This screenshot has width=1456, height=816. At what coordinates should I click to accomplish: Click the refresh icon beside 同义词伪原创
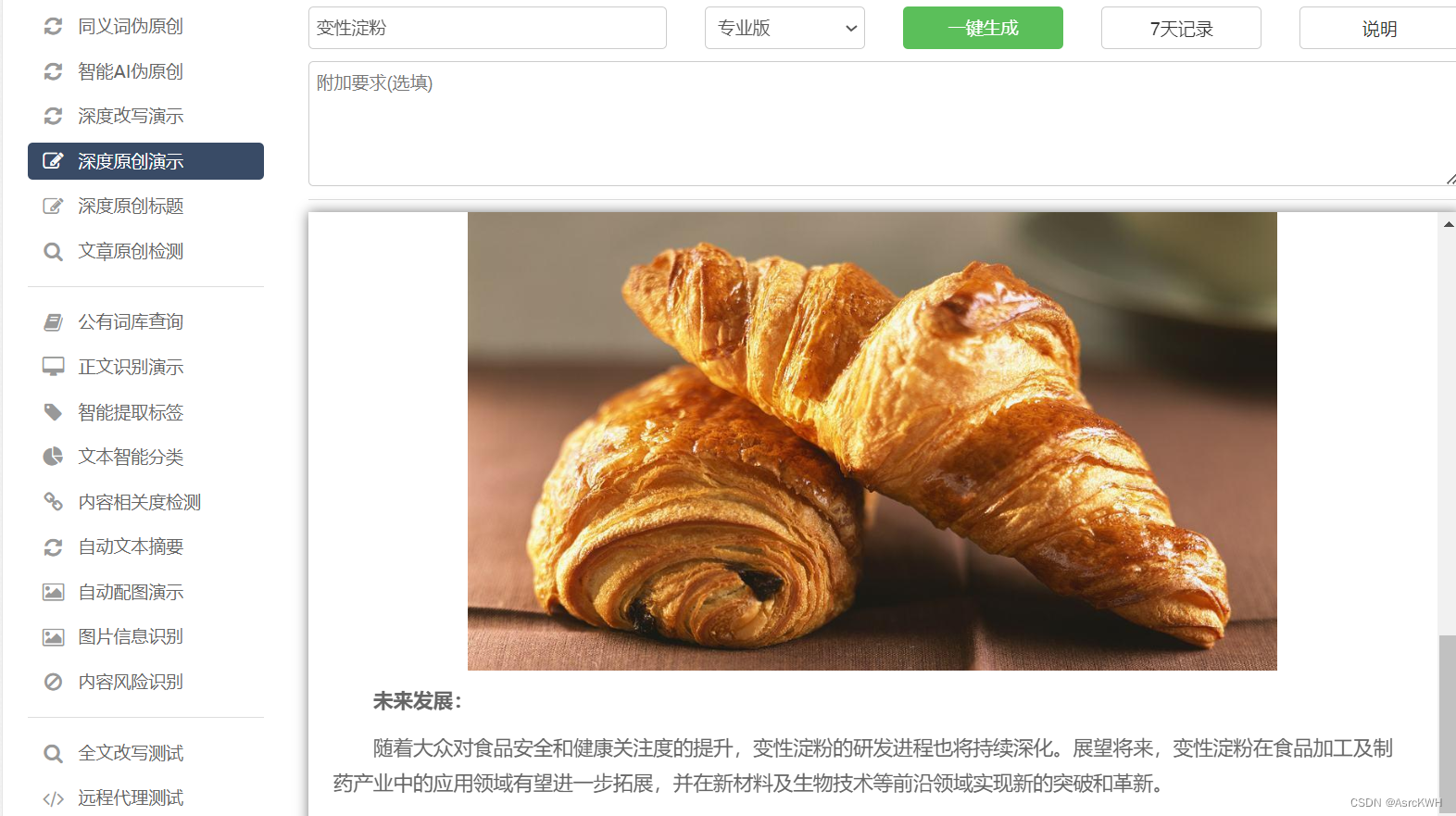tap(54, 26)
